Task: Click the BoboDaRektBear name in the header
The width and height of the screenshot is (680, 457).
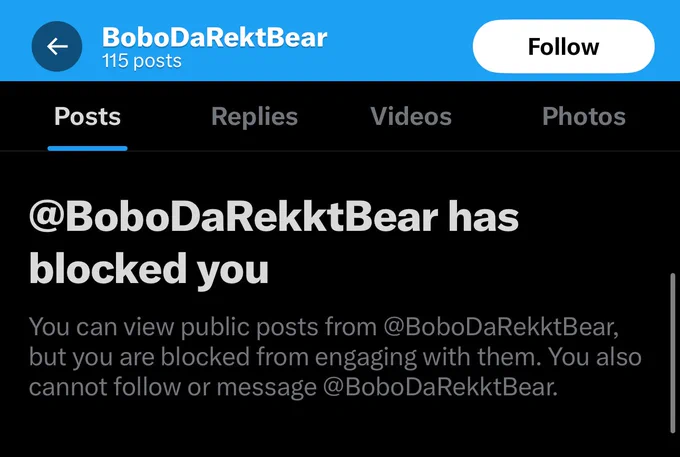Action: coord(215,37)
